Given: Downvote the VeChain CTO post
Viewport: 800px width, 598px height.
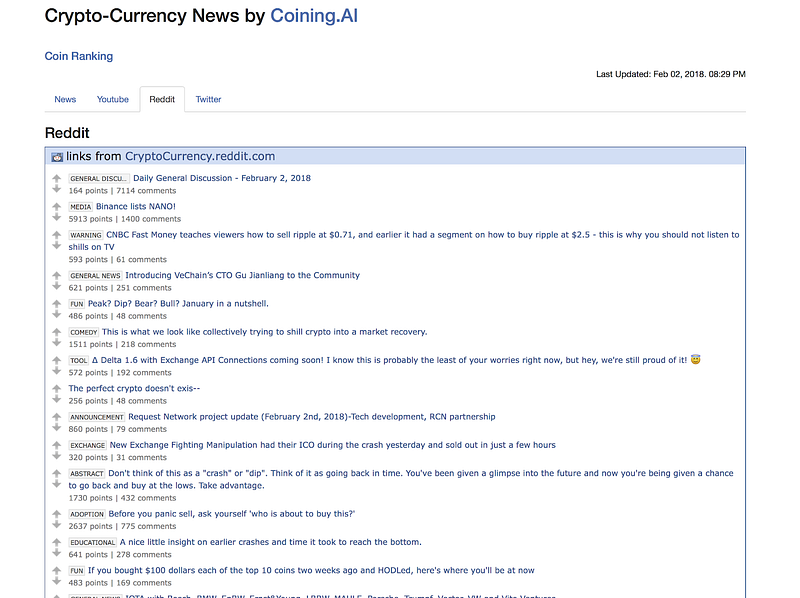Looking at the screenshot, I should [57, 286].
